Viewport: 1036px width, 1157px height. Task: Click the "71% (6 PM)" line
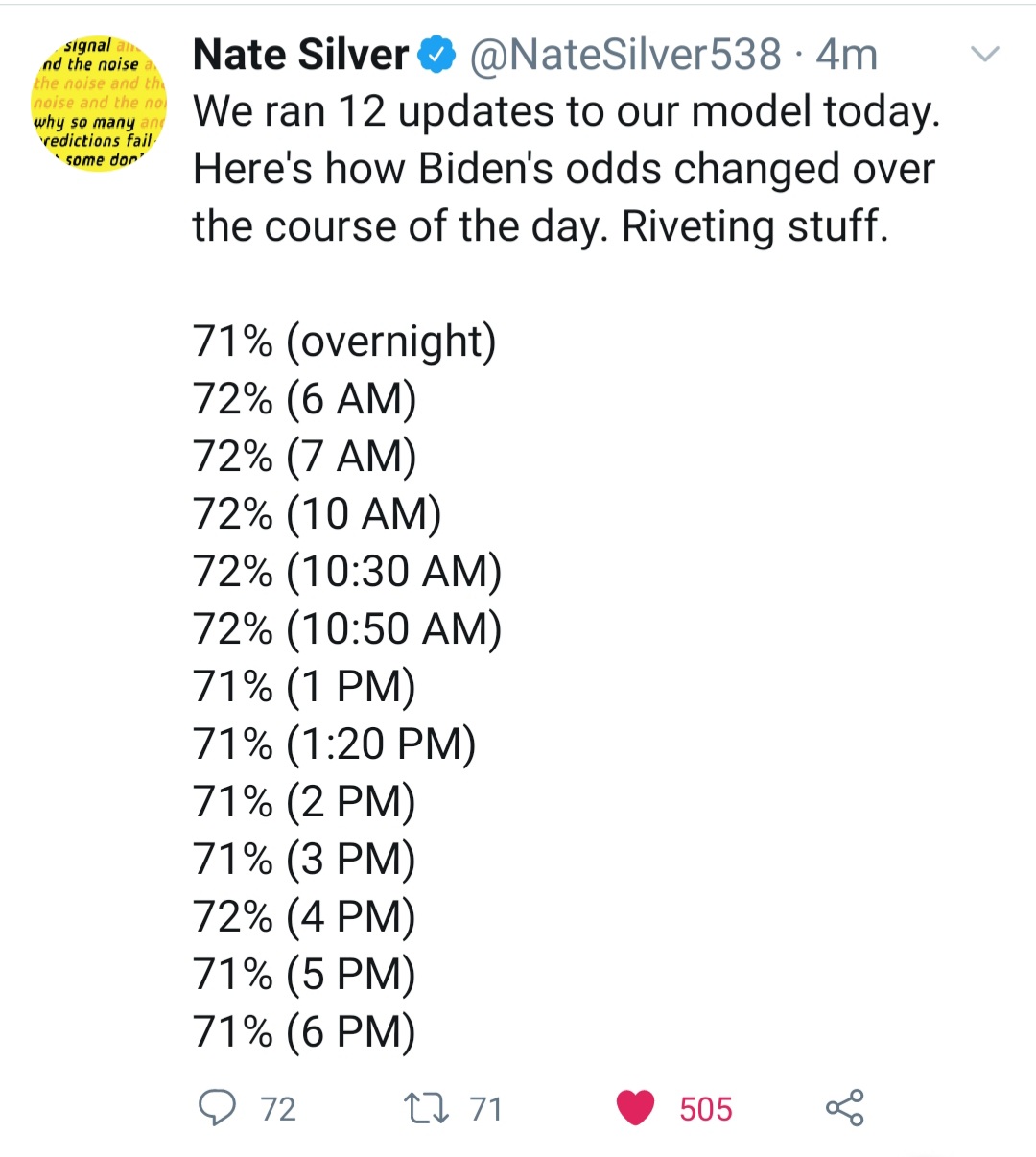pyautogui.click(x=304, y=1032)
